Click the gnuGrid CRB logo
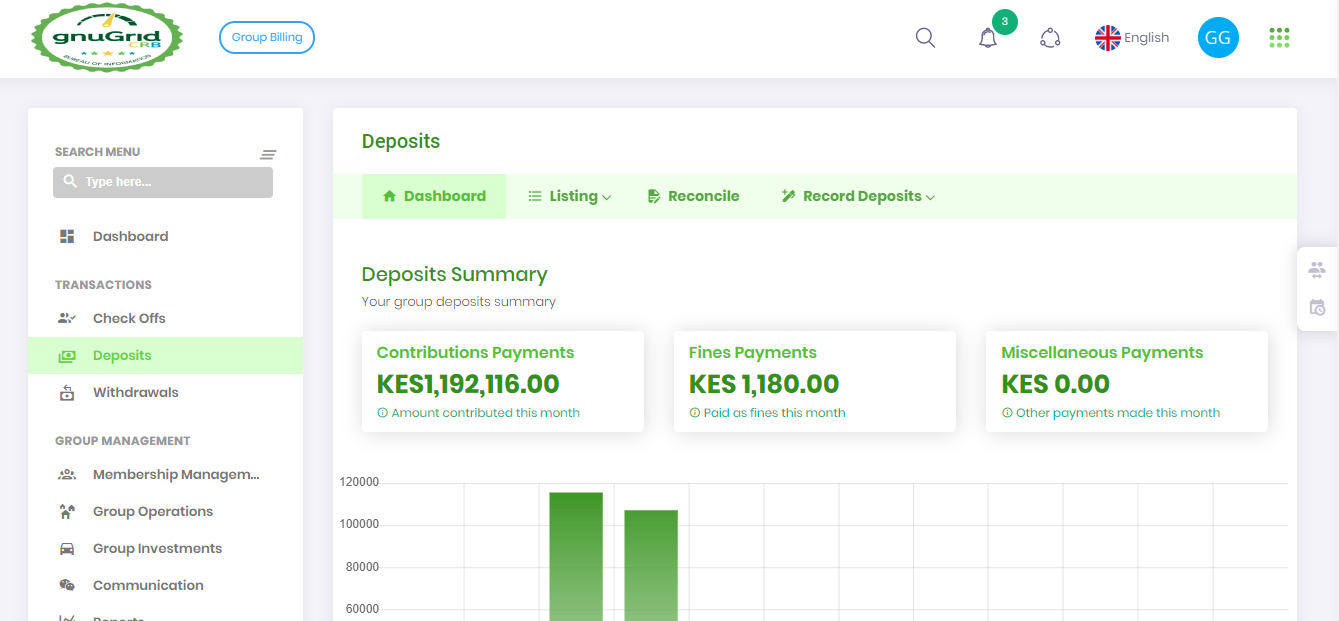This screenshot has height=621, width=1339. [107, 38]
